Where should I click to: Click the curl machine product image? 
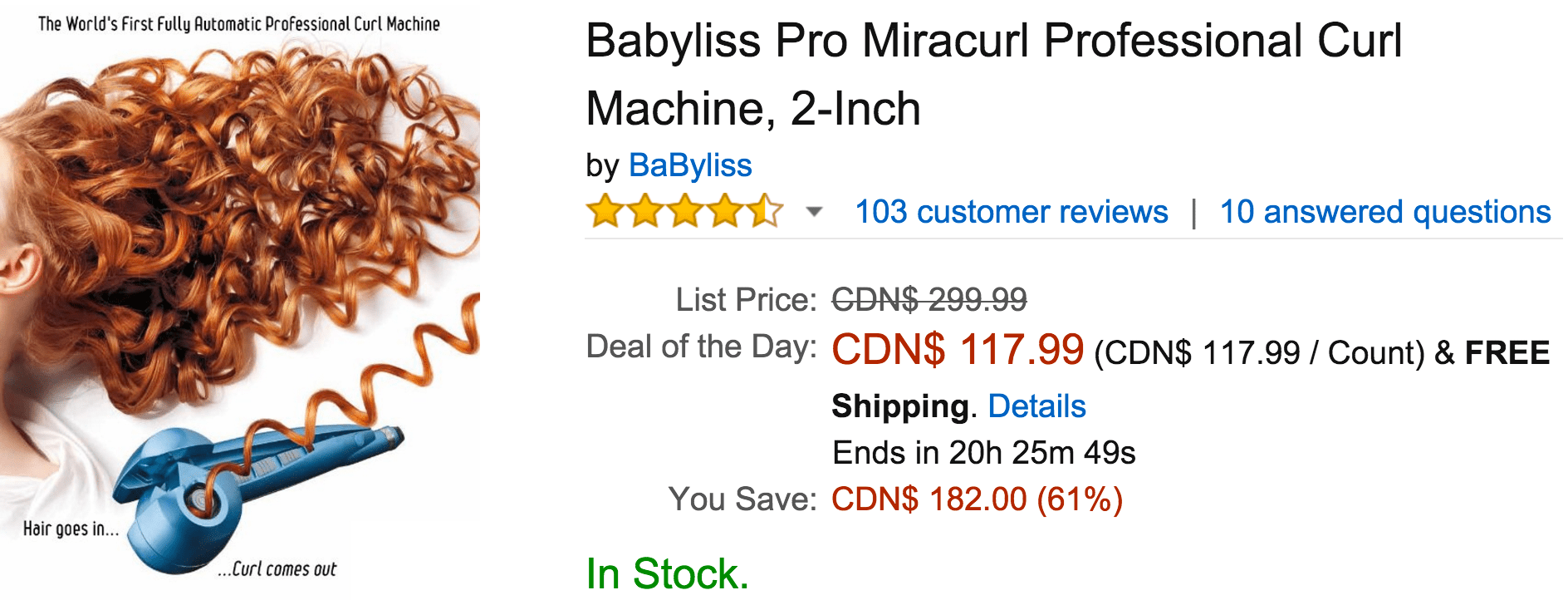coord(241,299)
